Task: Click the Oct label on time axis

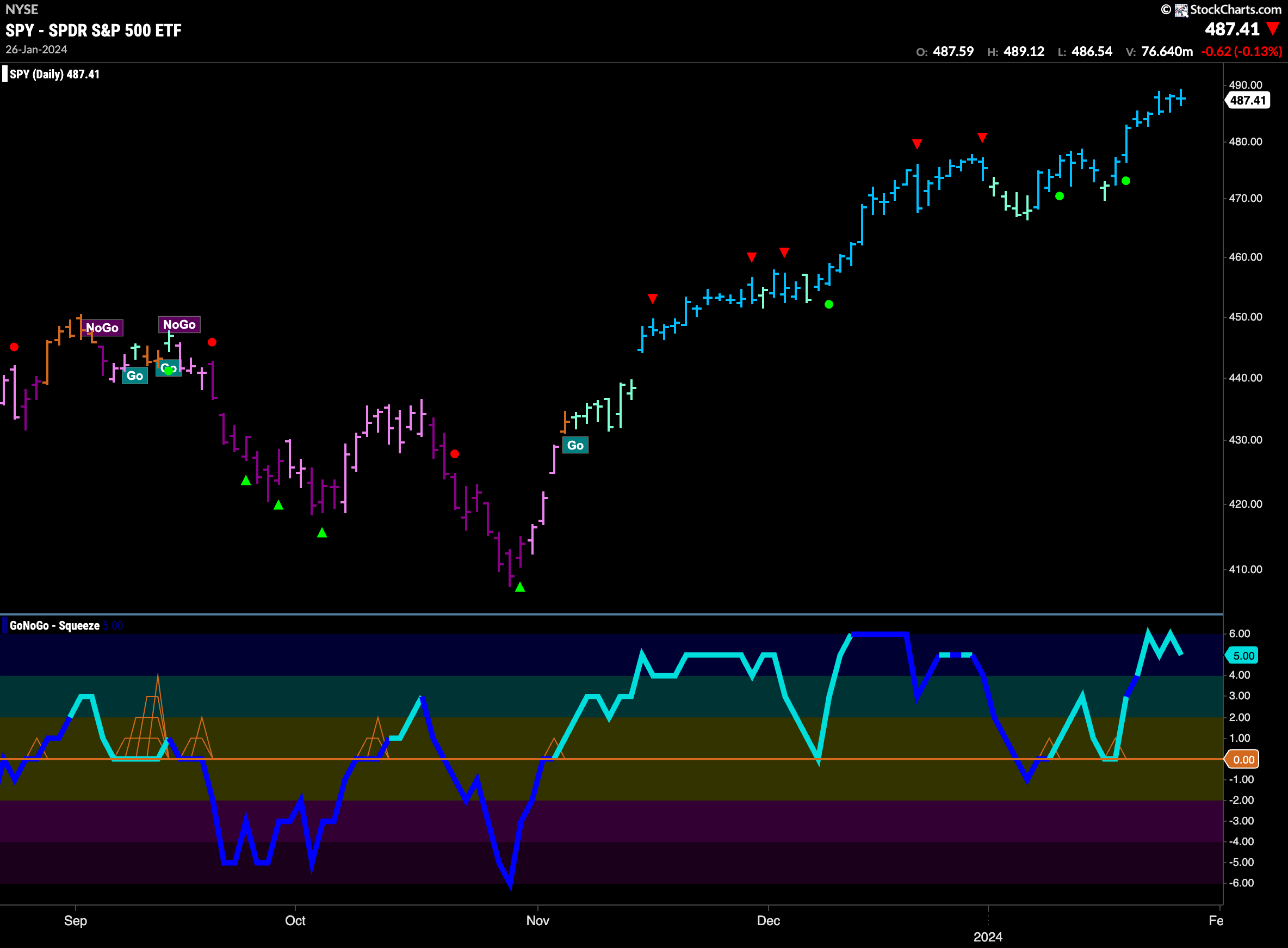Action: (x=295, y=920)
